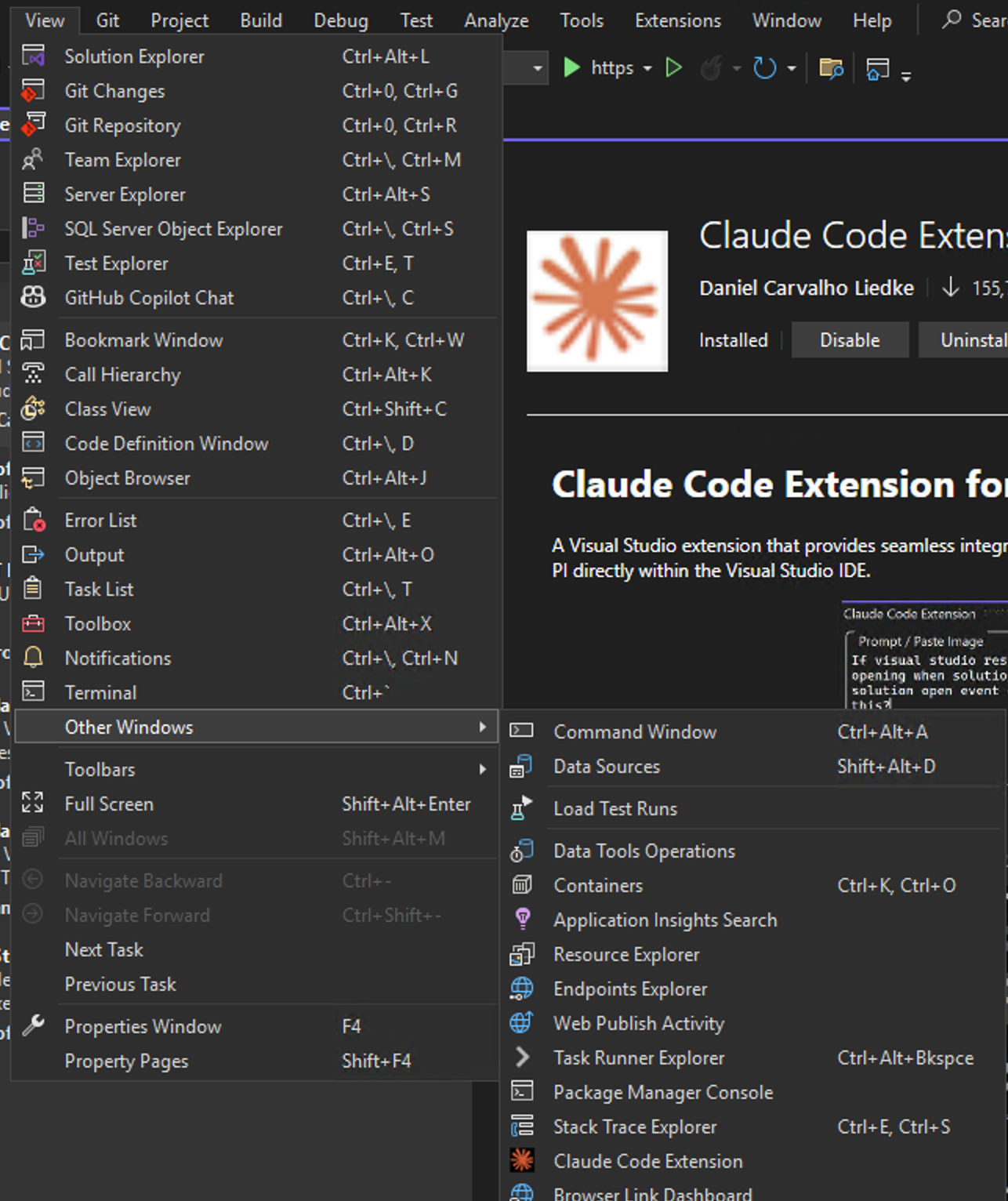The width and height of the screenshot is (1008, 1201).
Task: Open the Analyze menu
Action: [x=496, y=20]
